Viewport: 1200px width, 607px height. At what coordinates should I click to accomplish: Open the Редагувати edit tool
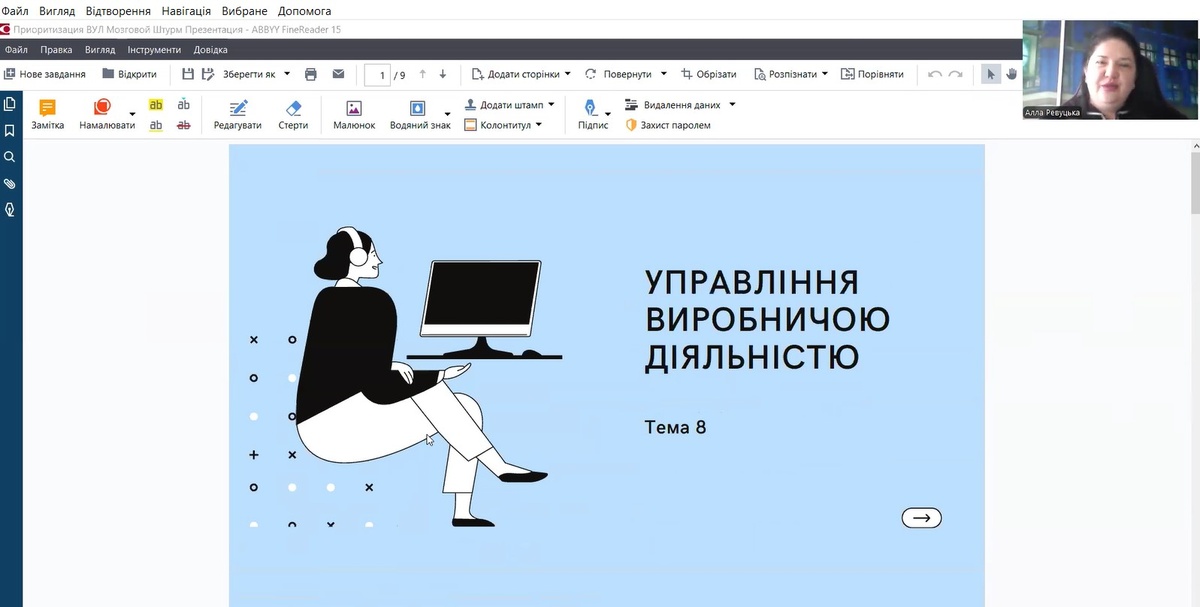pos(237,114)
